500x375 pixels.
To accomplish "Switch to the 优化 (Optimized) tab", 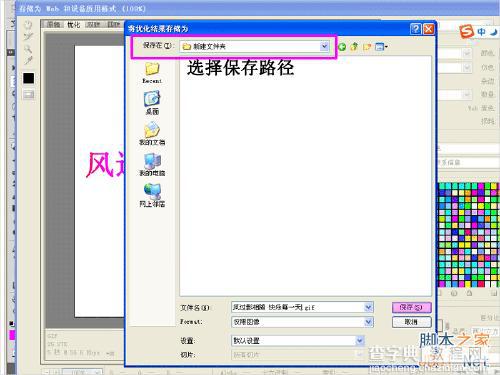I will click(x=74, y=24).
